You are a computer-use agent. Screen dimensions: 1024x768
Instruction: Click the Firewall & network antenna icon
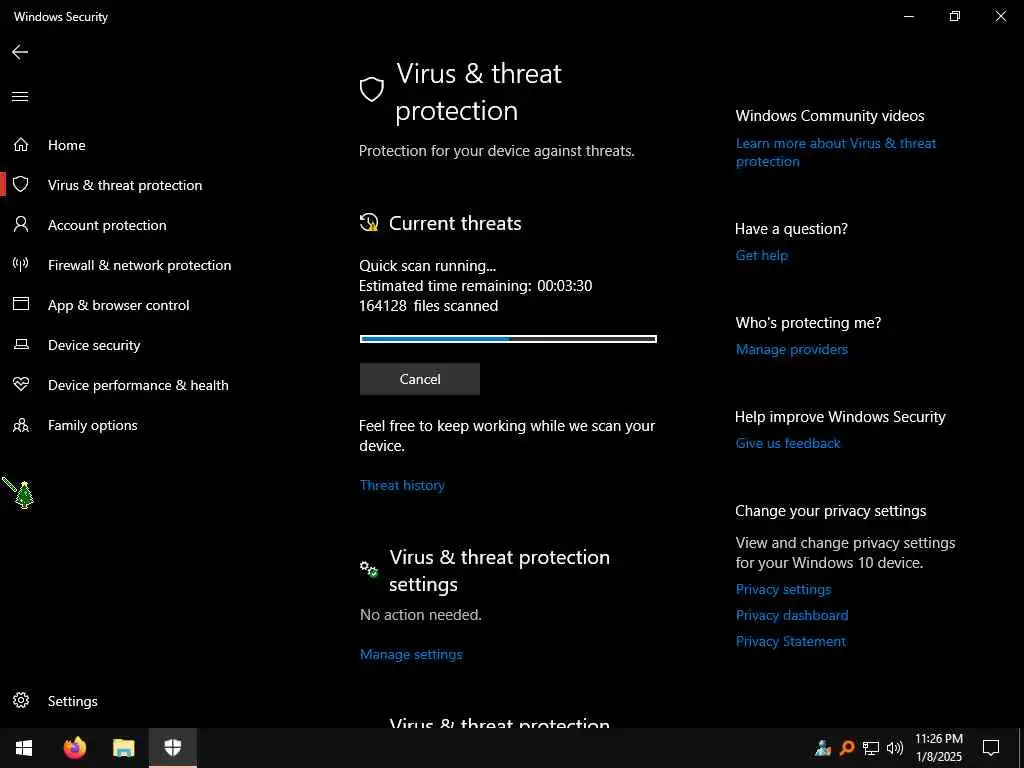coord(21,265)
